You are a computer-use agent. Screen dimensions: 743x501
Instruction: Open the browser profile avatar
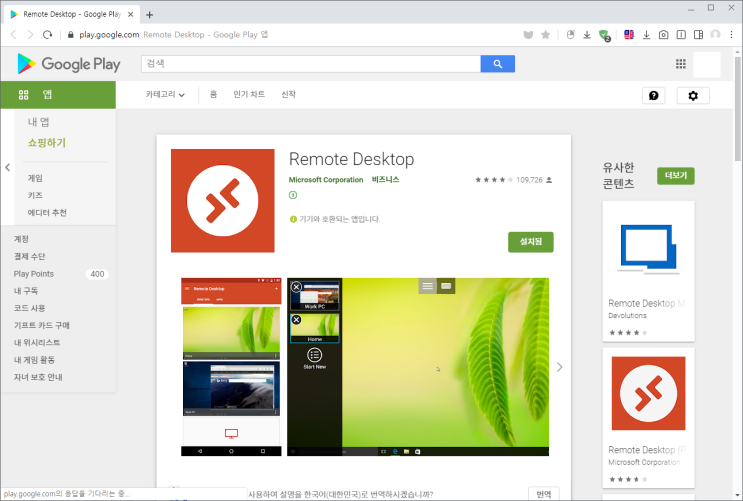[x=716, y=35]
